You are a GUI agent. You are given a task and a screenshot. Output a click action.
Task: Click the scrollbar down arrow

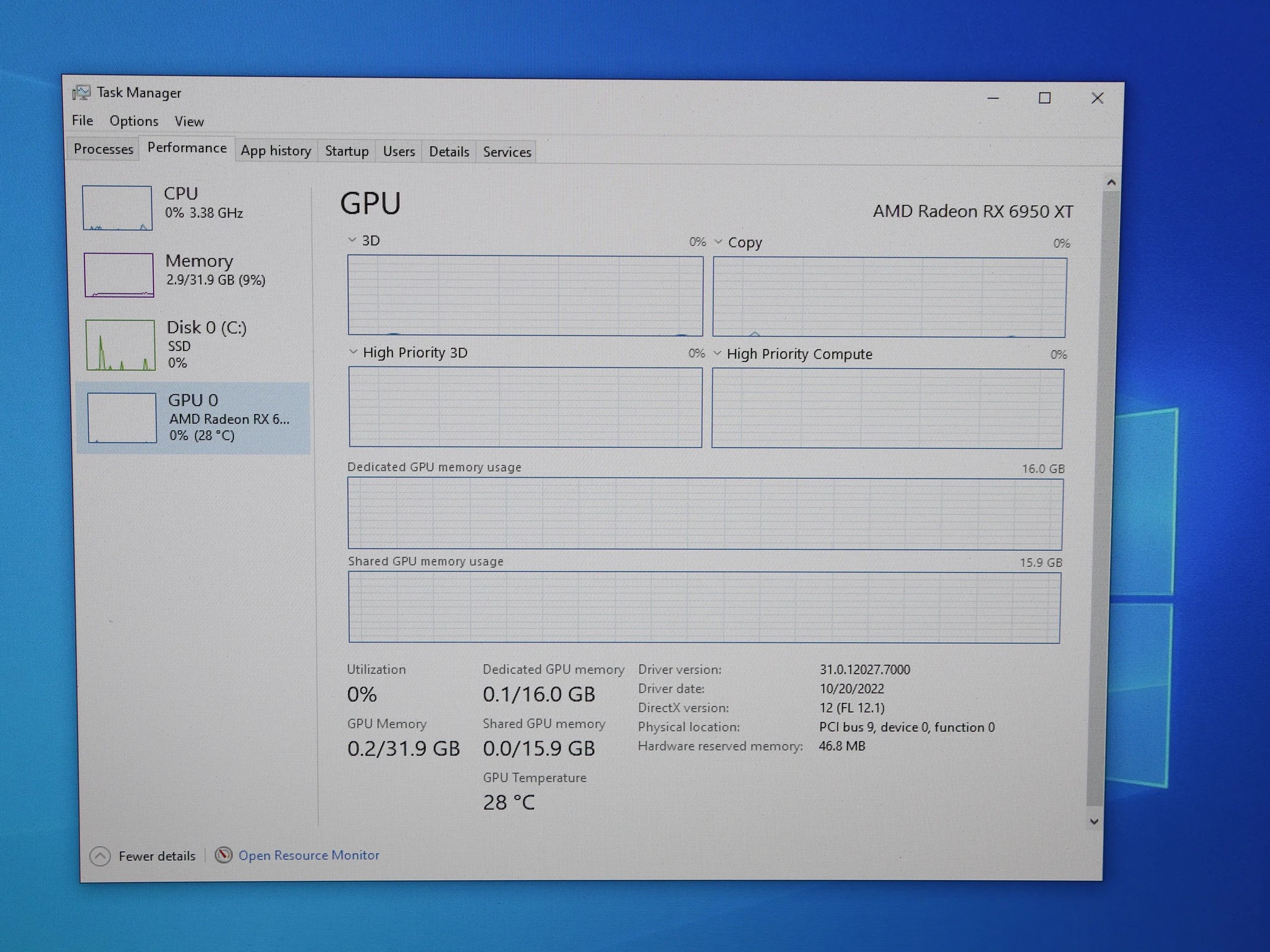1094,821
